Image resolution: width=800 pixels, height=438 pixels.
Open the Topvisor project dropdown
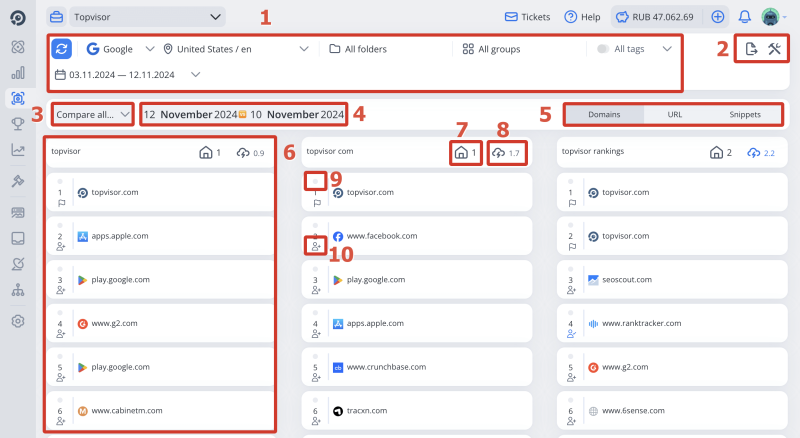click(147, 17)
